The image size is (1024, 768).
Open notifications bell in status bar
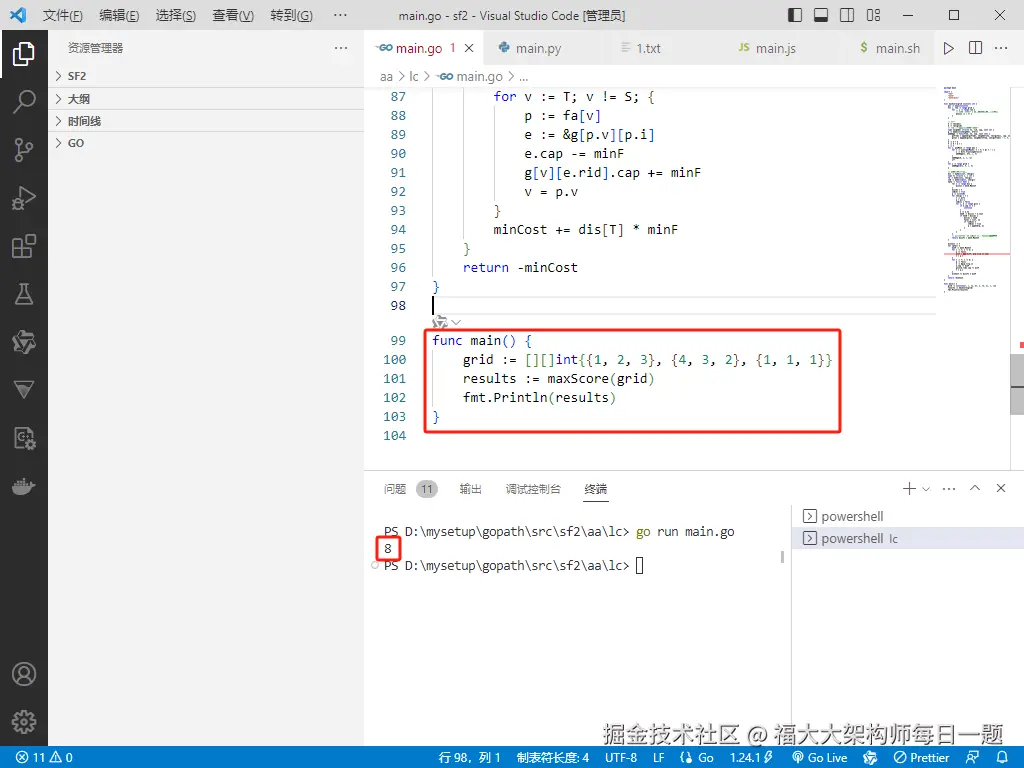pos(1002,758)
